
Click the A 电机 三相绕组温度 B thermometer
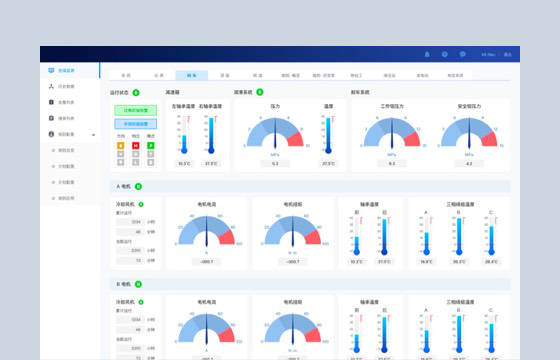(459, 236)
